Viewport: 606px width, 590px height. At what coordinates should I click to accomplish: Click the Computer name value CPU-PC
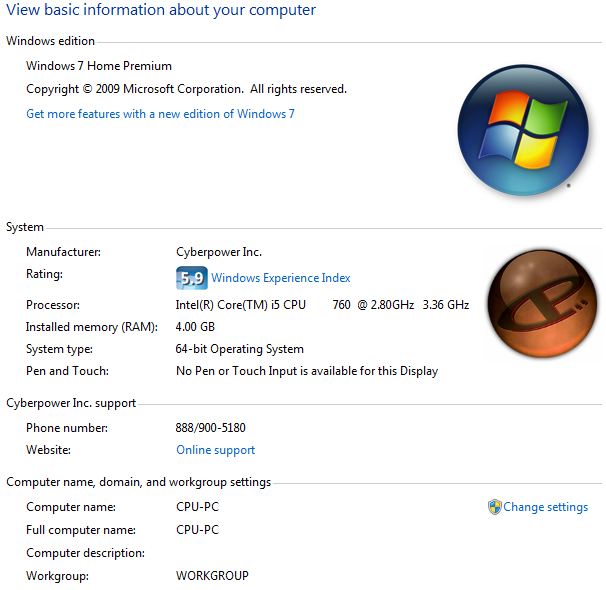click(x=197, y=507)
